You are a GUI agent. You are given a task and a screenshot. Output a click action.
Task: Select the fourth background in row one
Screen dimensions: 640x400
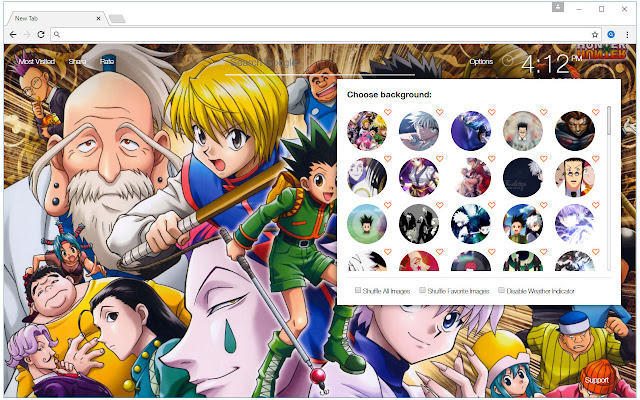click(523, 131)
